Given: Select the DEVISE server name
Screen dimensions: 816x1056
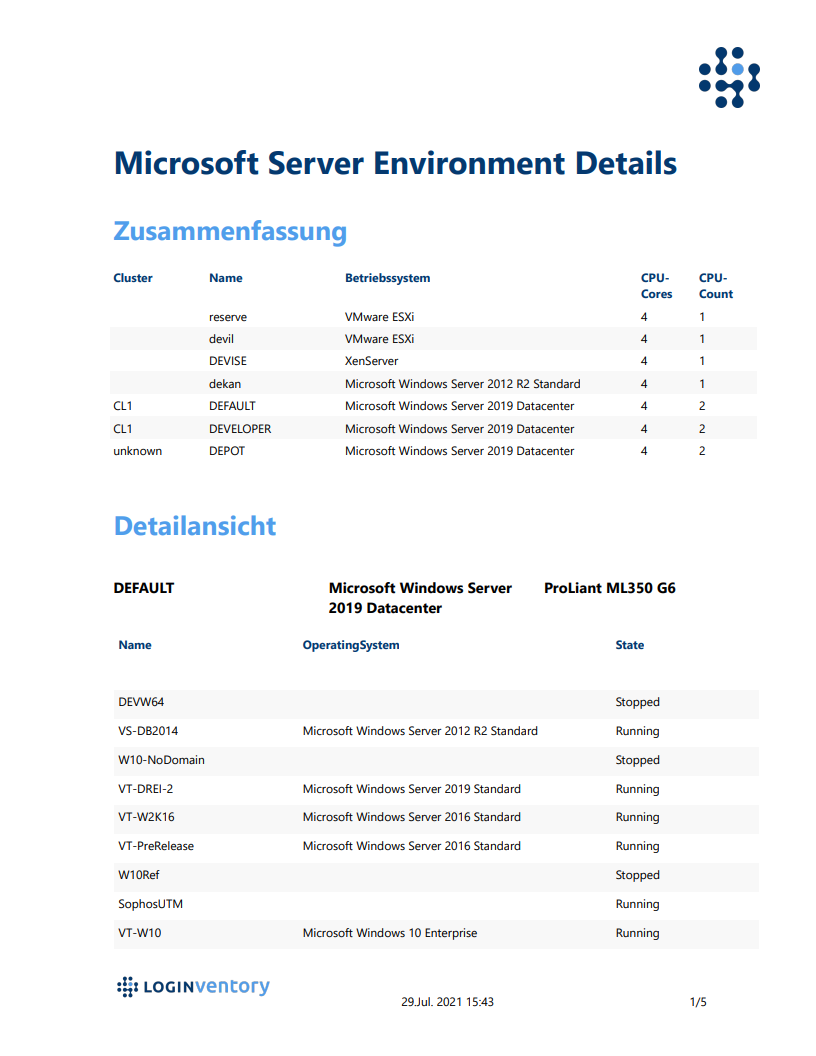Looking at the screenshot, I should (228, 361).
